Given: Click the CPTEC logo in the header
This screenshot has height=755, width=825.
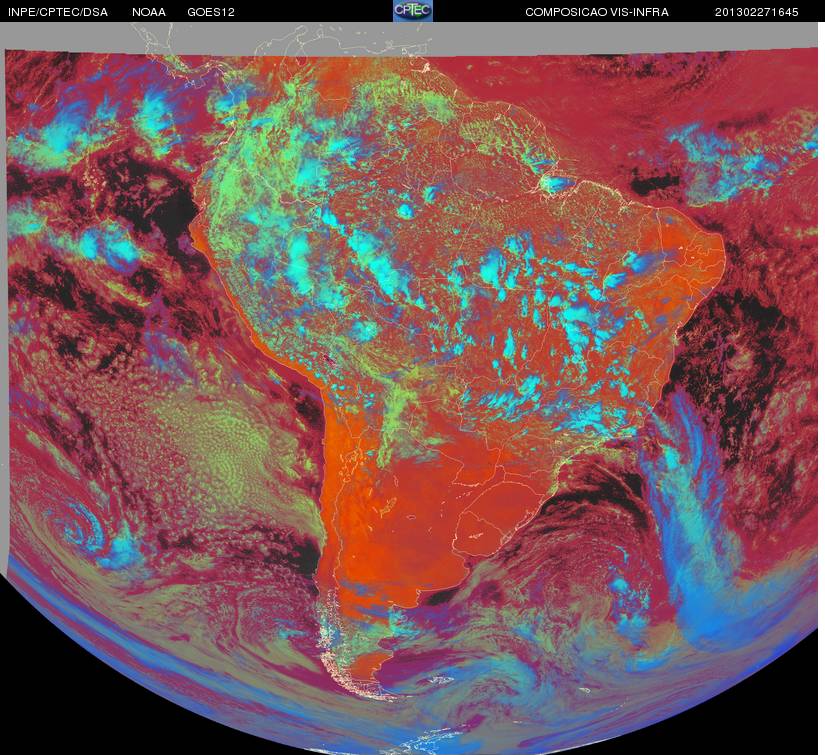Looking at the screenshot, I should [x=413, y=11].
